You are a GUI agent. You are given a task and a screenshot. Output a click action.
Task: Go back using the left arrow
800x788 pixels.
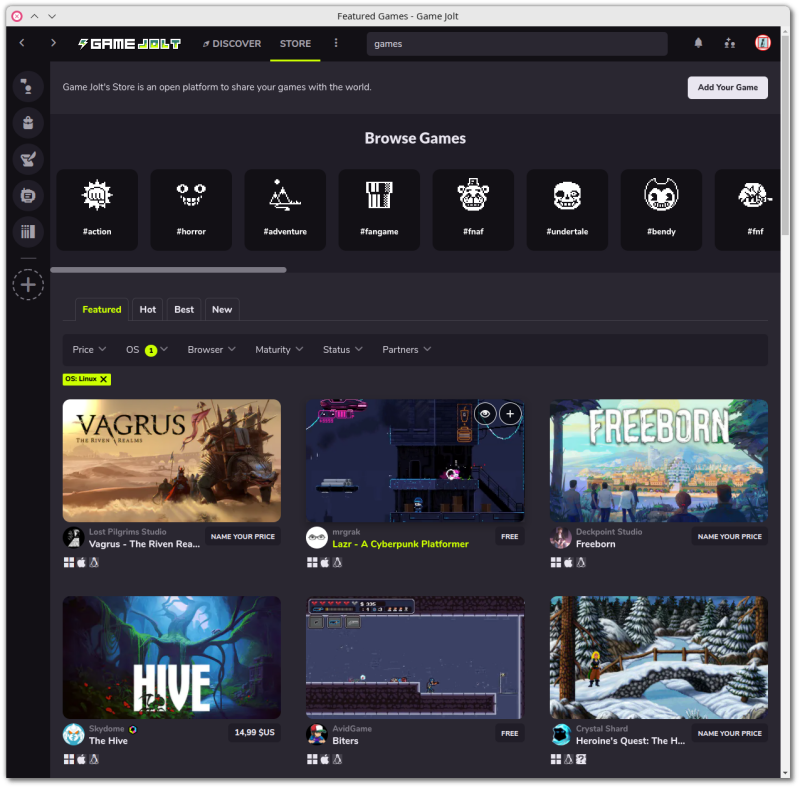22,43
